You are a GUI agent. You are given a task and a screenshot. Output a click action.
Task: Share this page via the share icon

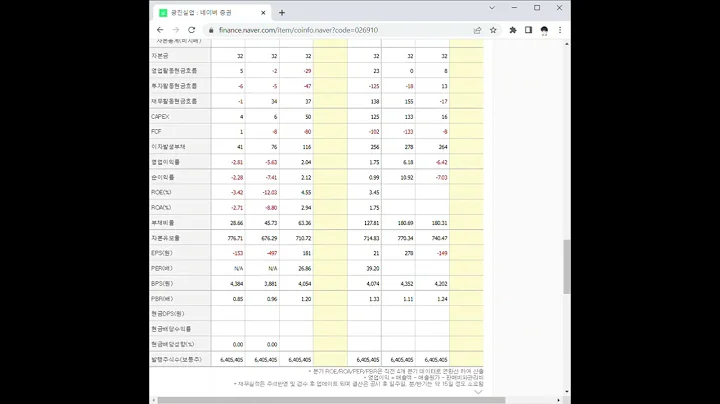pyautogui.click(x=477, y=30)
